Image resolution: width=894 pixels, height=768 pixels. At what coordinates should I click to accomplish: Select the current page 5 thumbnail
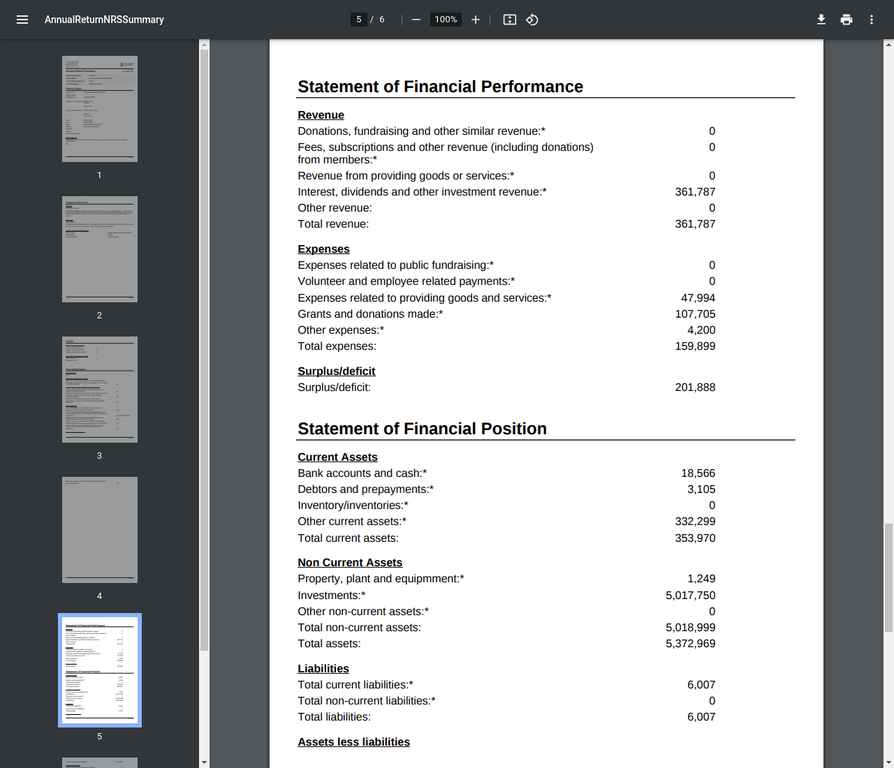99,669
